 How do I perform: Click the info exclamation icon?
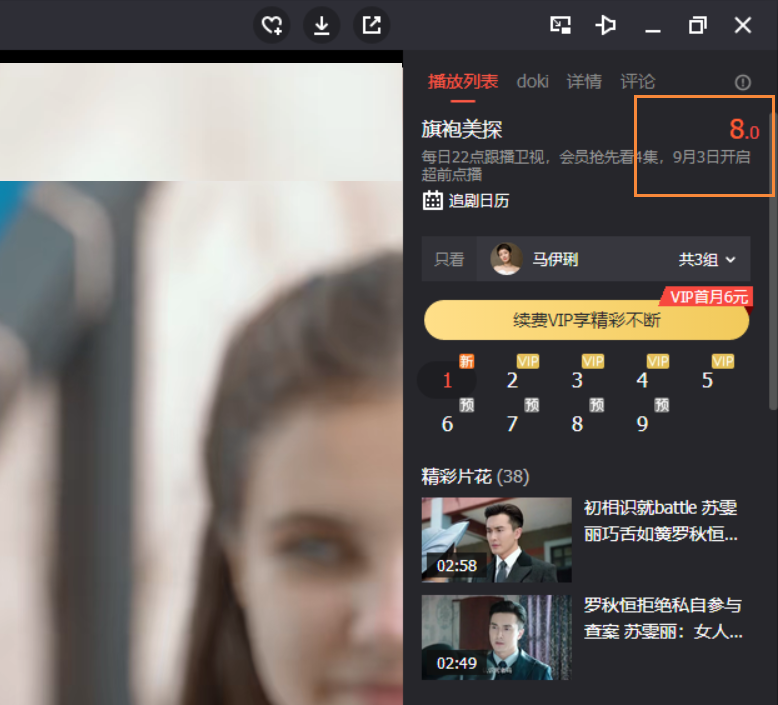[x=742, y=82]
